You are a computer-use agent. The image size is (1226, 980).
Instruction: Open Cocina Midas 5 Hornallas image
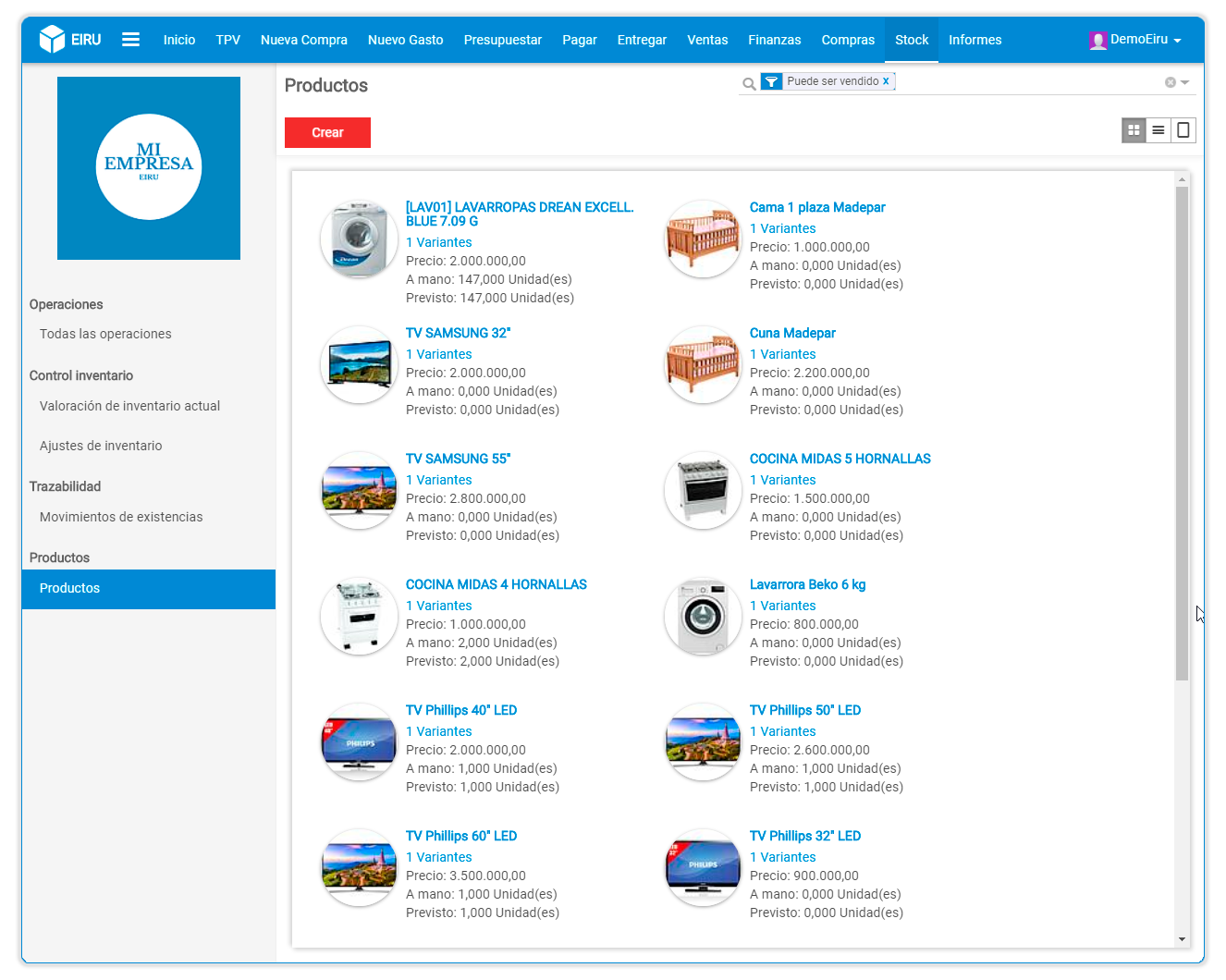(703, 490)
